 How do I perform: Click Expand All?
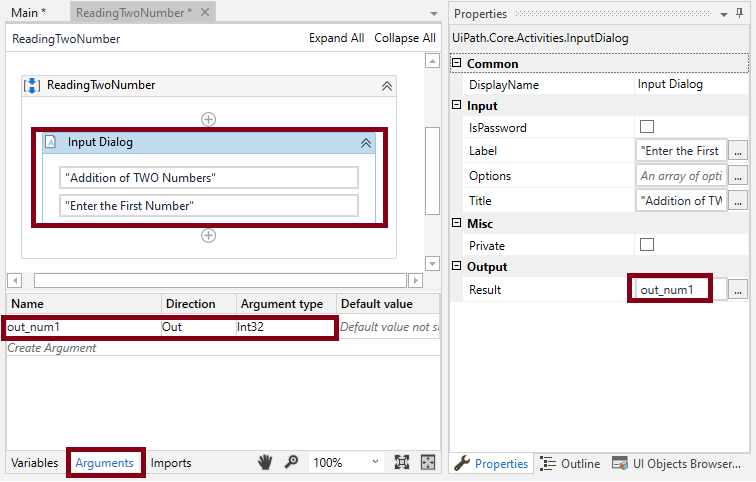coord(337,38)
